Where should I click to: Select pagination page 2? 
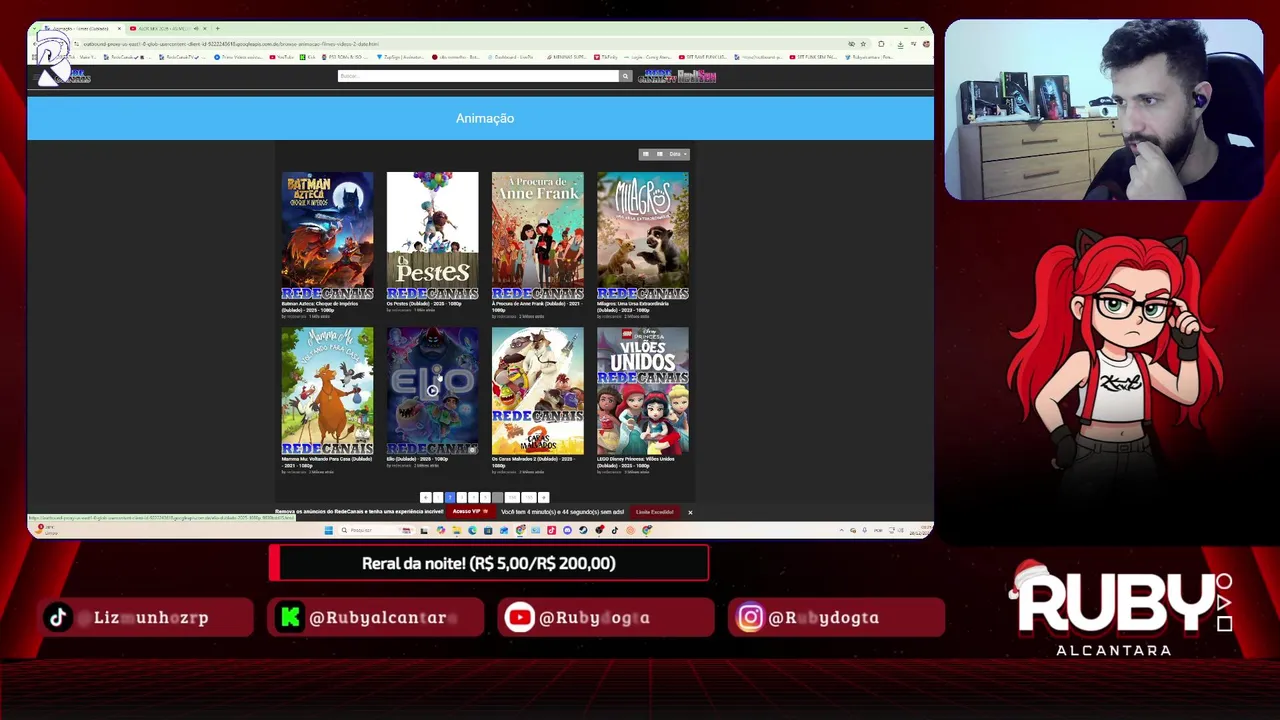pos(450,497)
